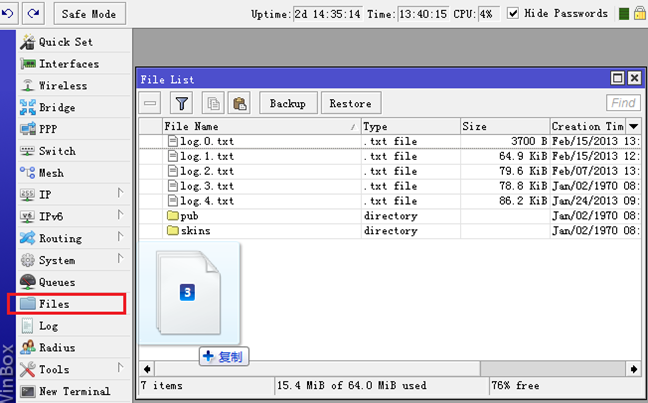This screenshot has height=403, width=648.
Task: Click the padlock icon in top bar
Action: click(639, 14)
